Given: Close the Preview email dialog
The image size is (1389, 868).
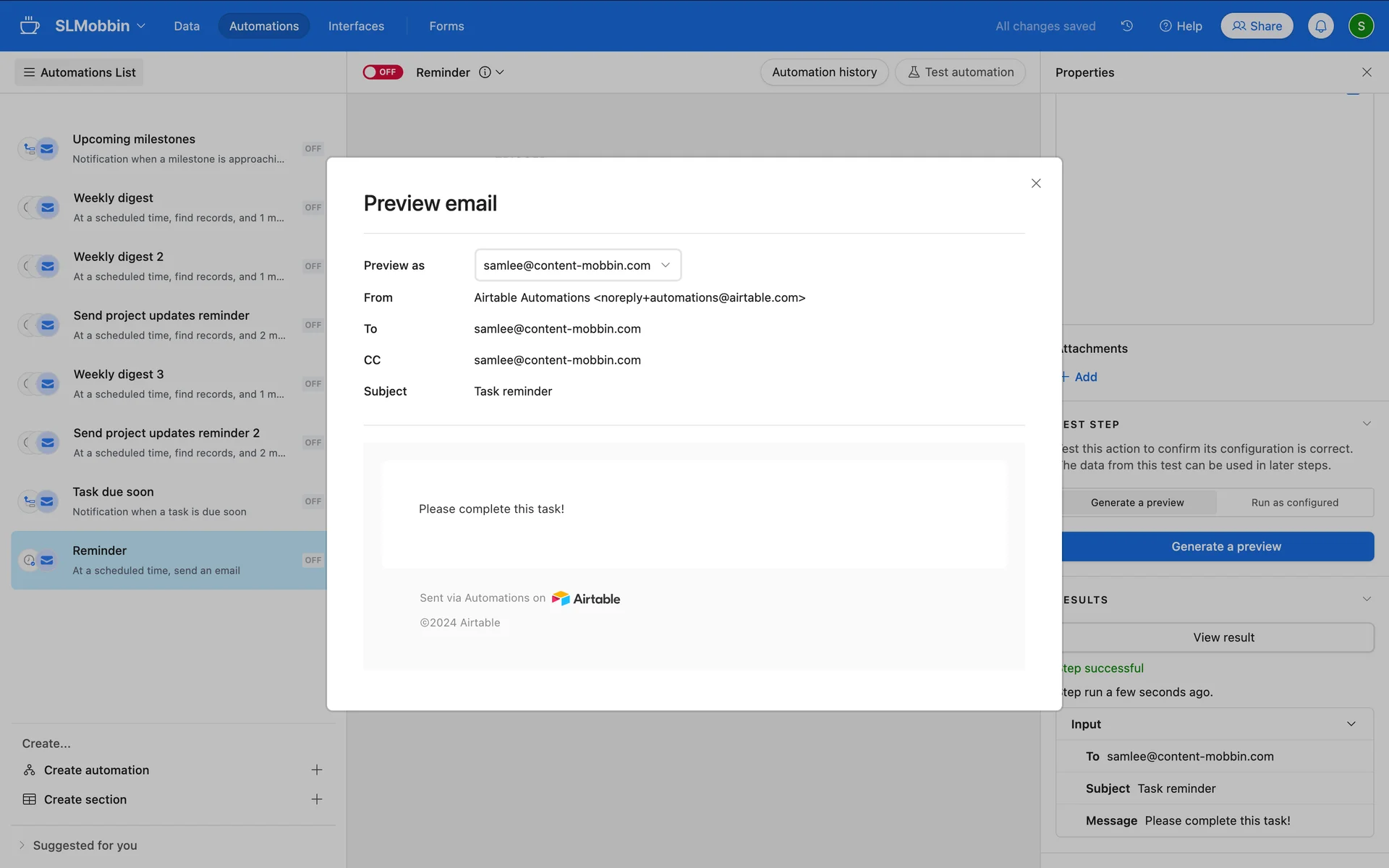Looking at the screenshot, I should [x=1036, y=184].
